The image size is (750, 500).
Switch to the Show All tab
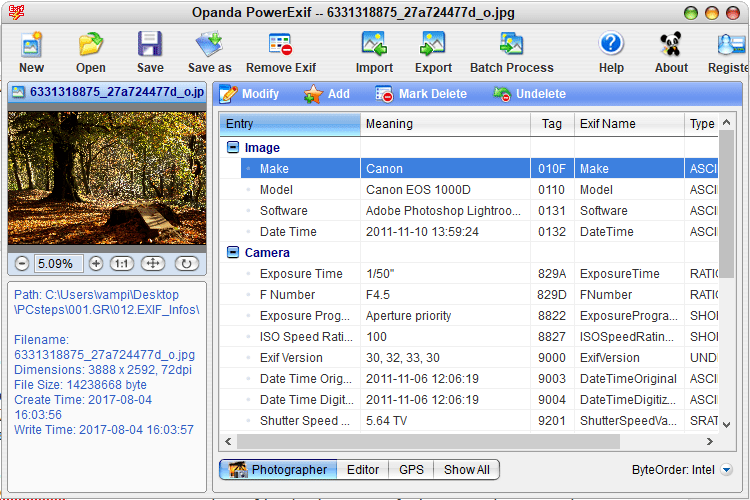[466, 470]
